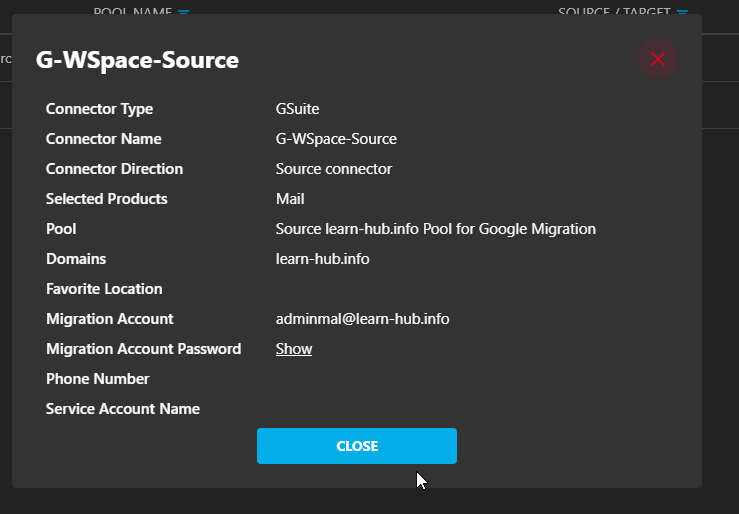Click the Source connector direction value
739x514 pixels.
[x=334, y=169]
